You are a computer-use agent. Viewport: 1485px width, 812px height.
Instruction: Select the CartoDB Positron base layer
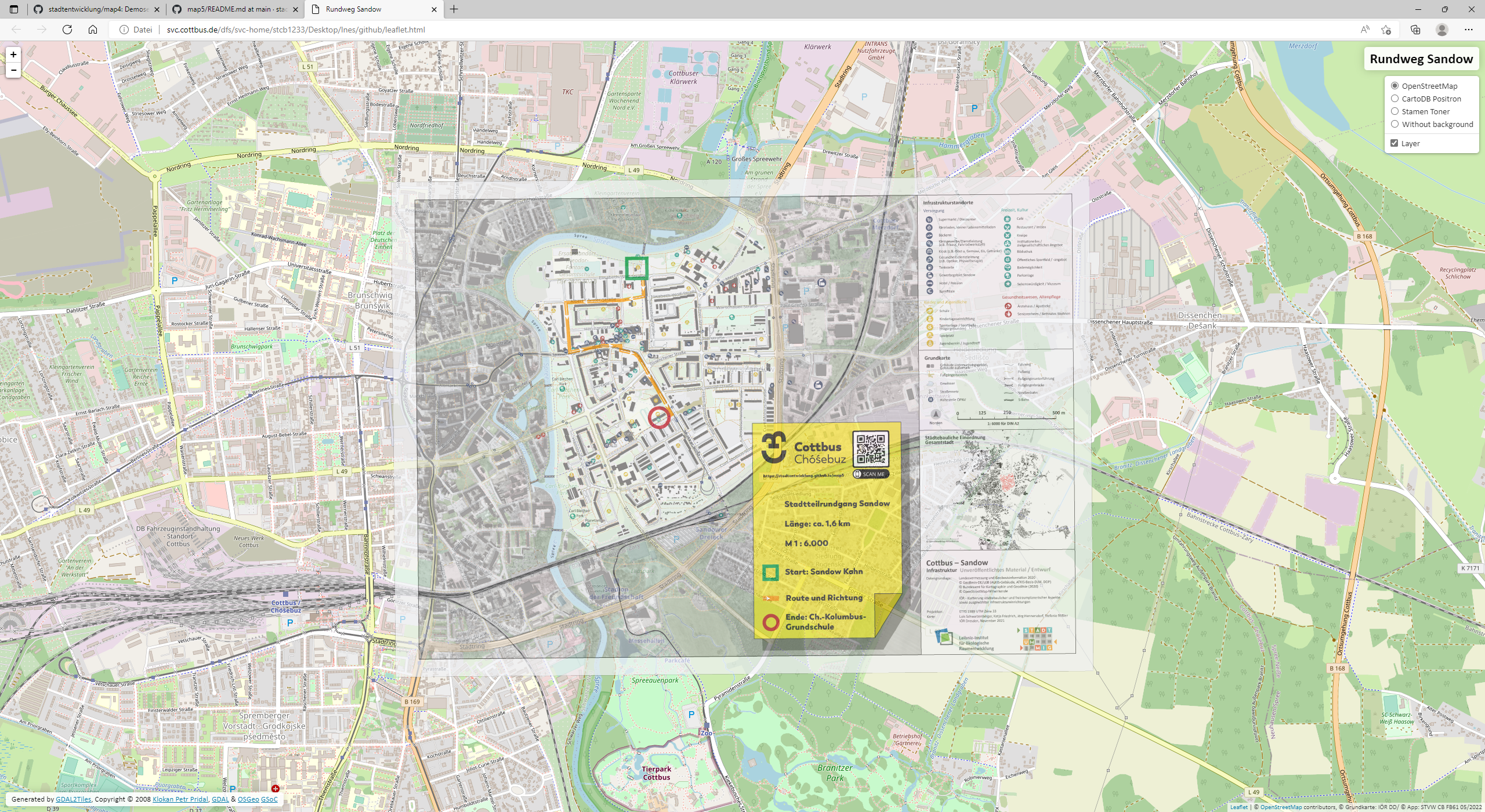tap(1395, 99)
